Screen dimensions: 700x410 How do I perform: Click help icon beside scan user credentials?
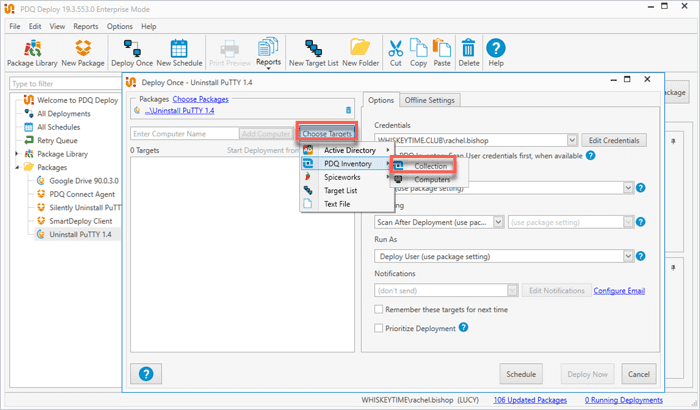pos(590,155)
